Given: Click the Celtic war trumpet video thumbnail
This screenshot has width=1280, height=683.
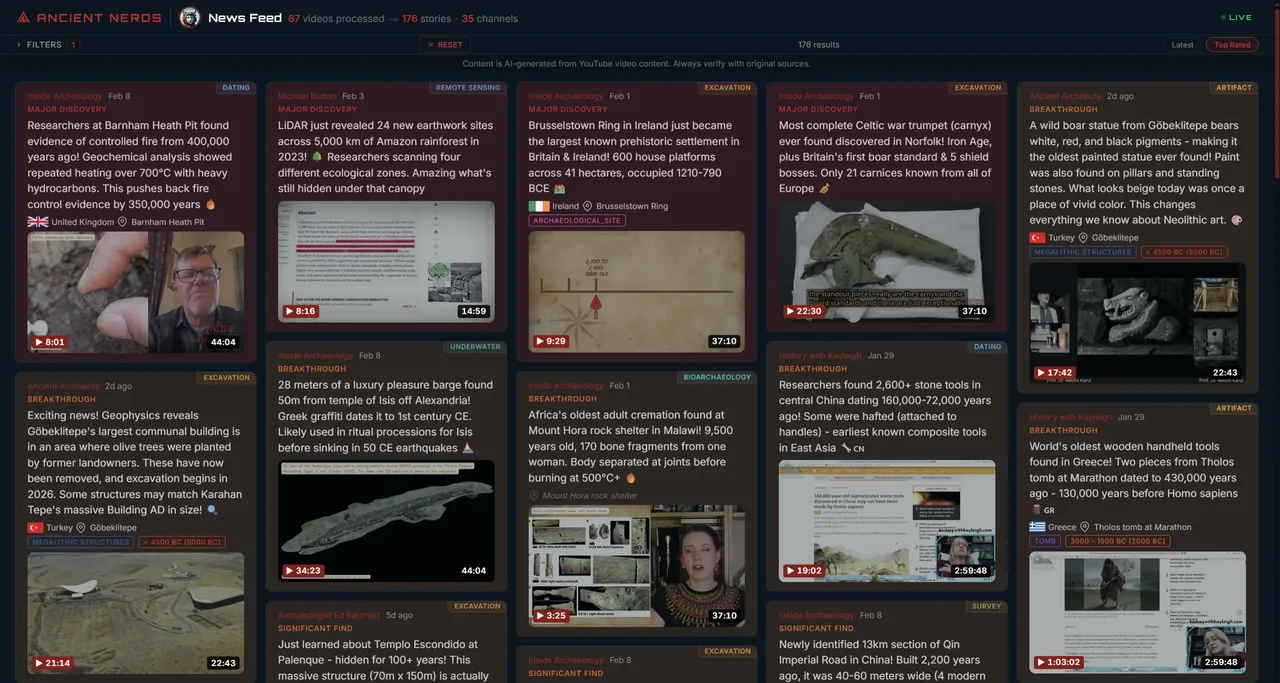Looking at the screenshot, I should click(886, 262).
